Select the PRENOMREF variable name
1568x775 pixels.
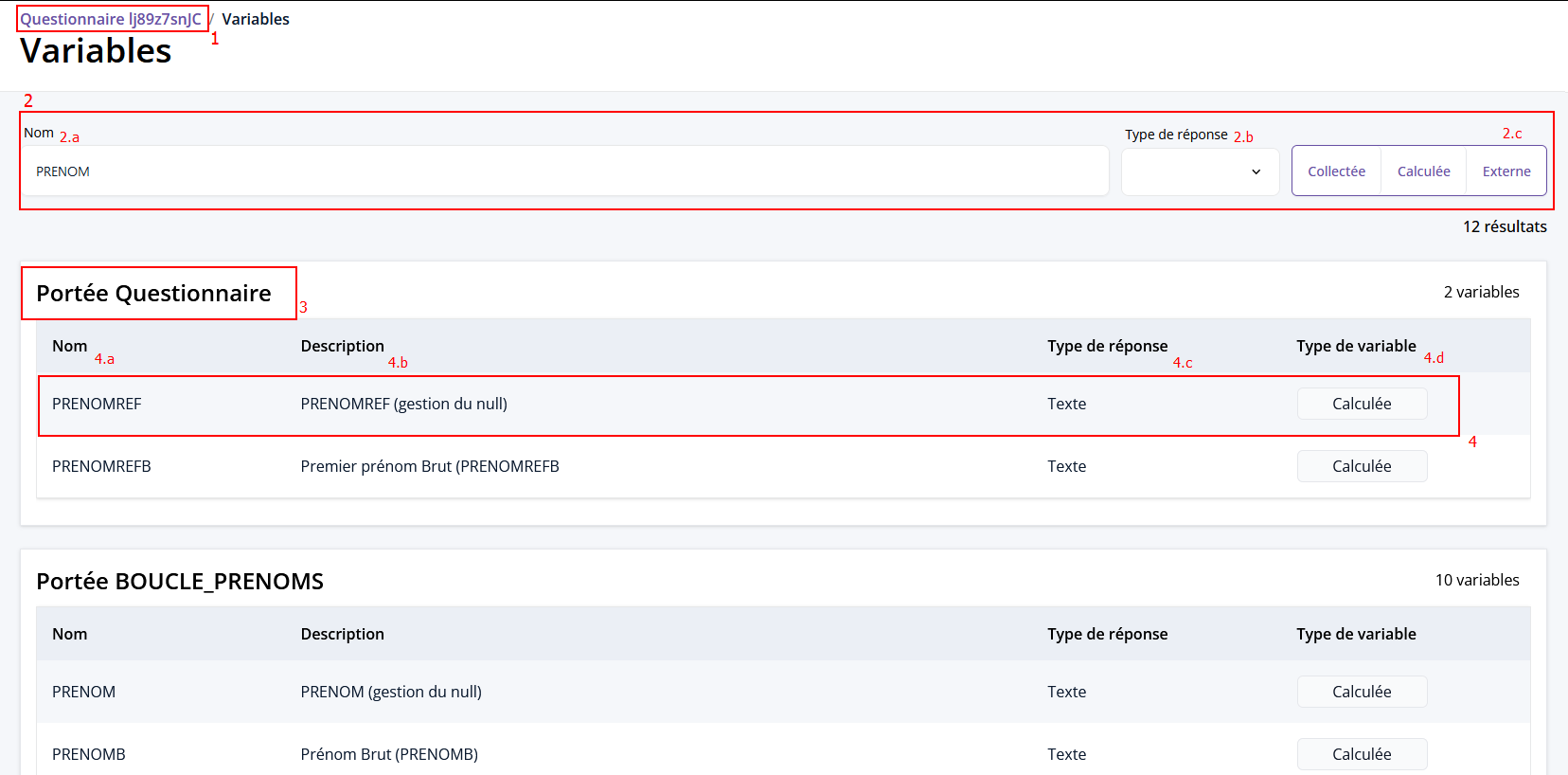97,404
